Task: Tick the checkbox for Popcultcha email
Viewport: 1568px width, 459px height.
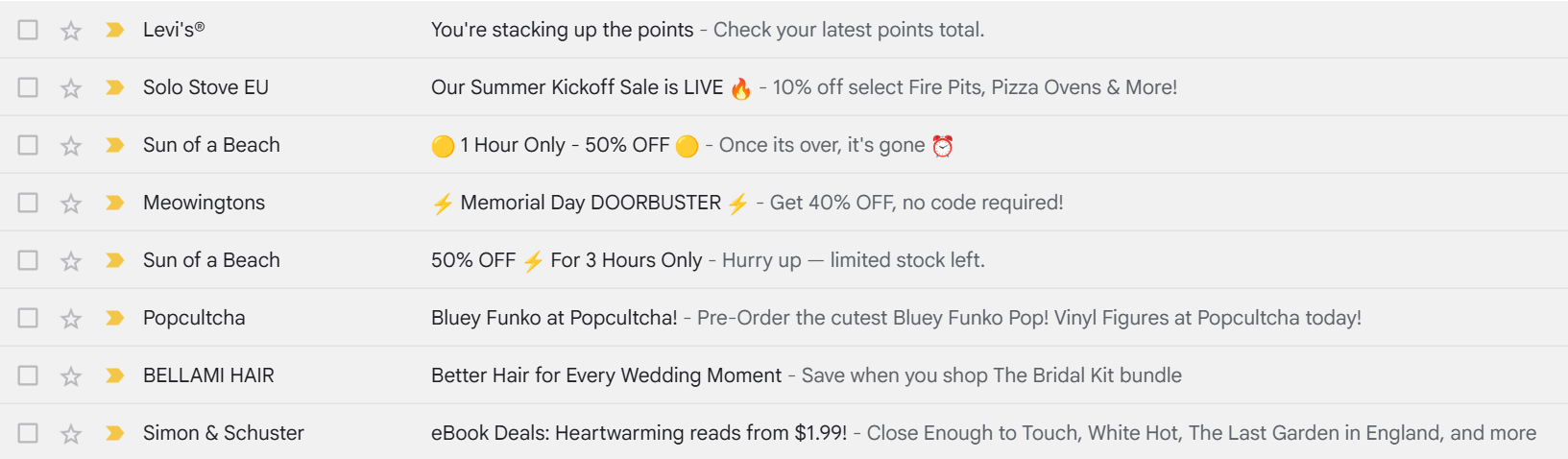Action: (x=28, y=318)
